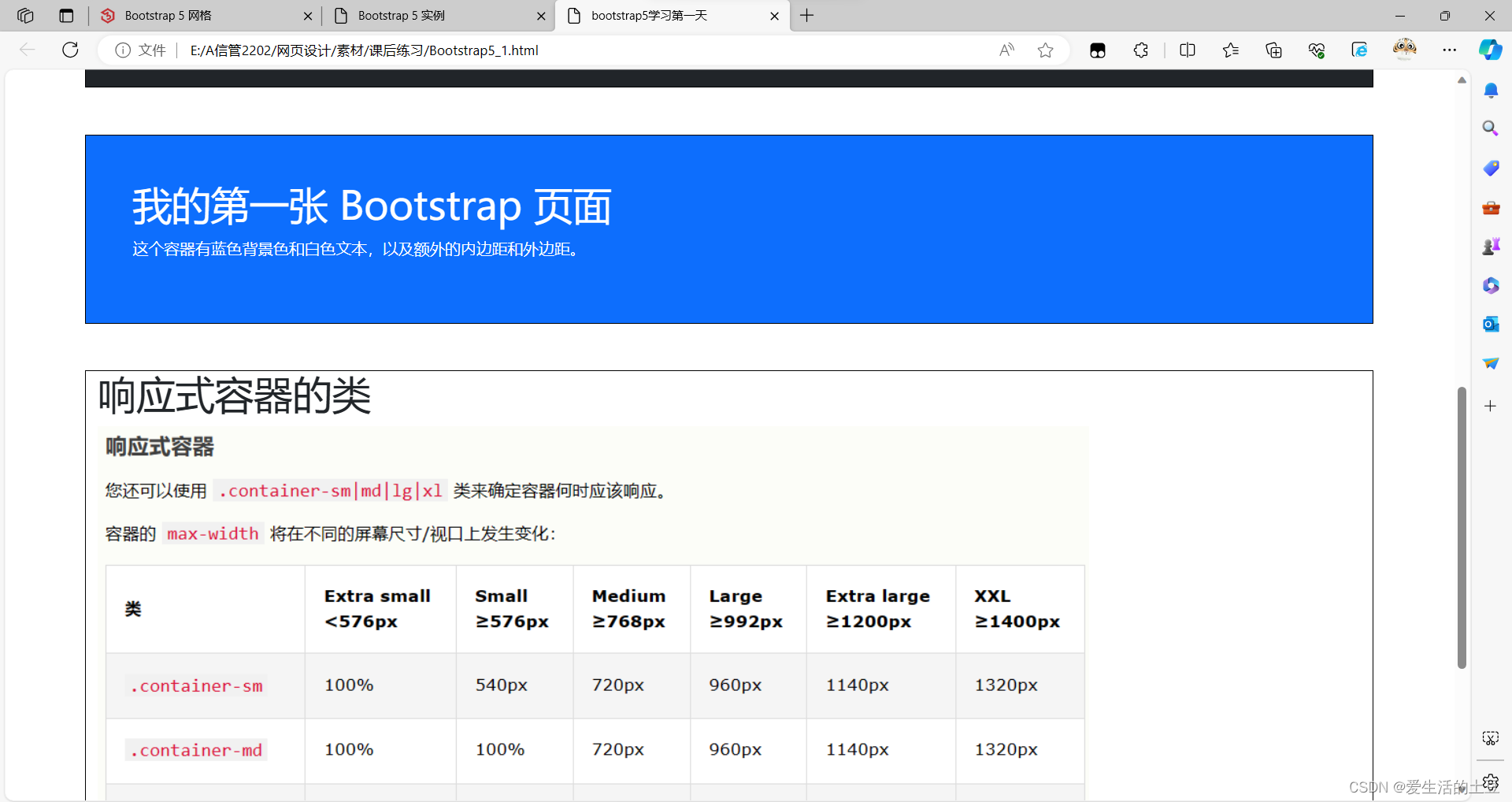Refresh the current page
Image resolution: width=1512 pixels, height=802 pixels.
[70, 50]
